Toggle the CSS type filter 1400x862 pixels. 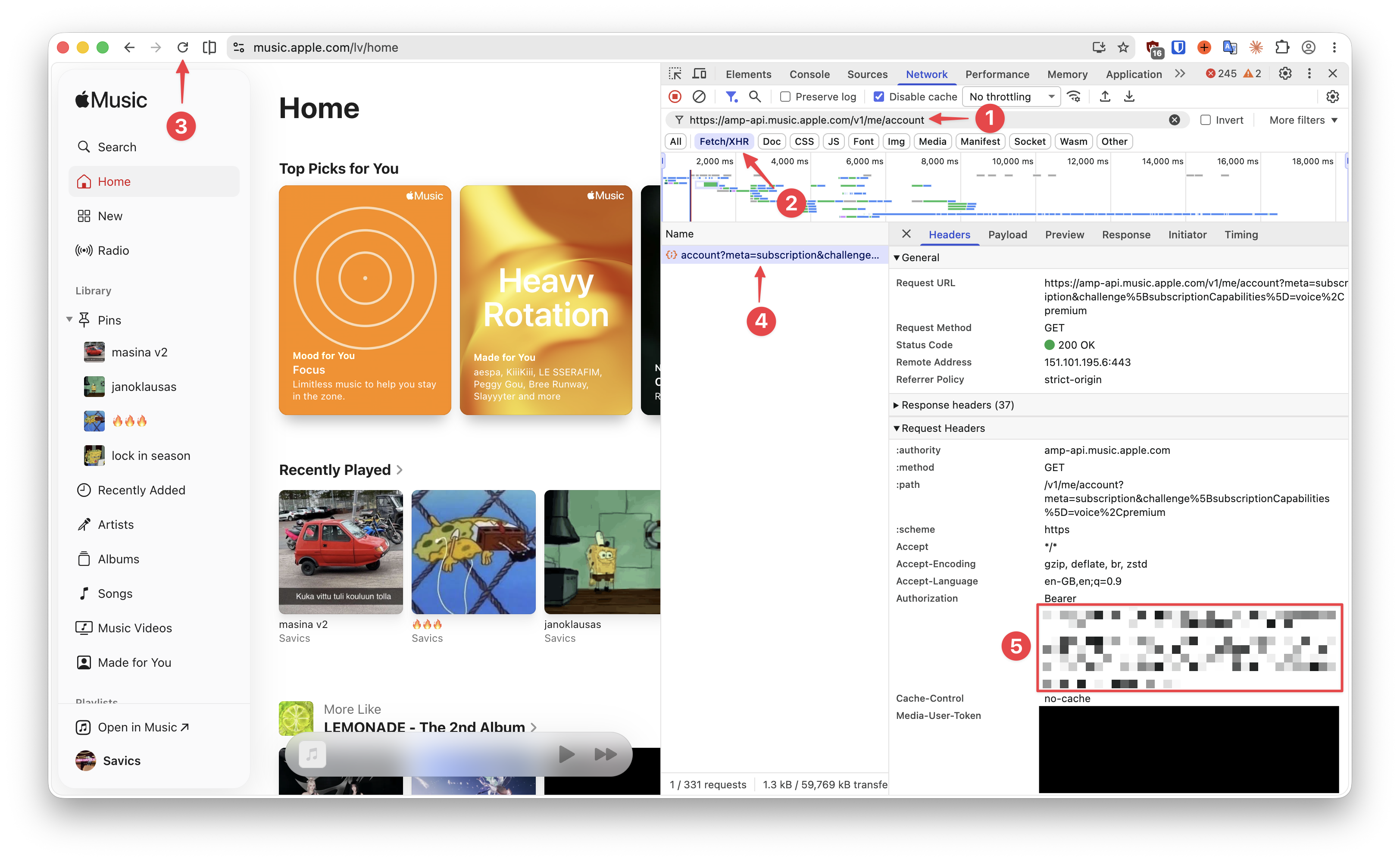[x=804, y=141]
